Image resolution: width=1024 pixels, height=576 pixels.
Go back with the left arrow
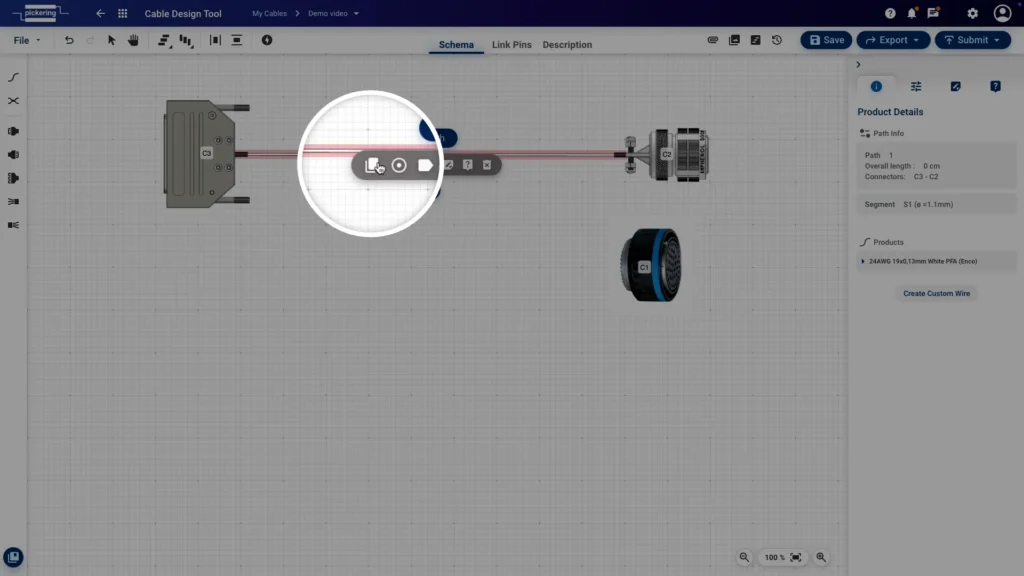coord(100,13)
